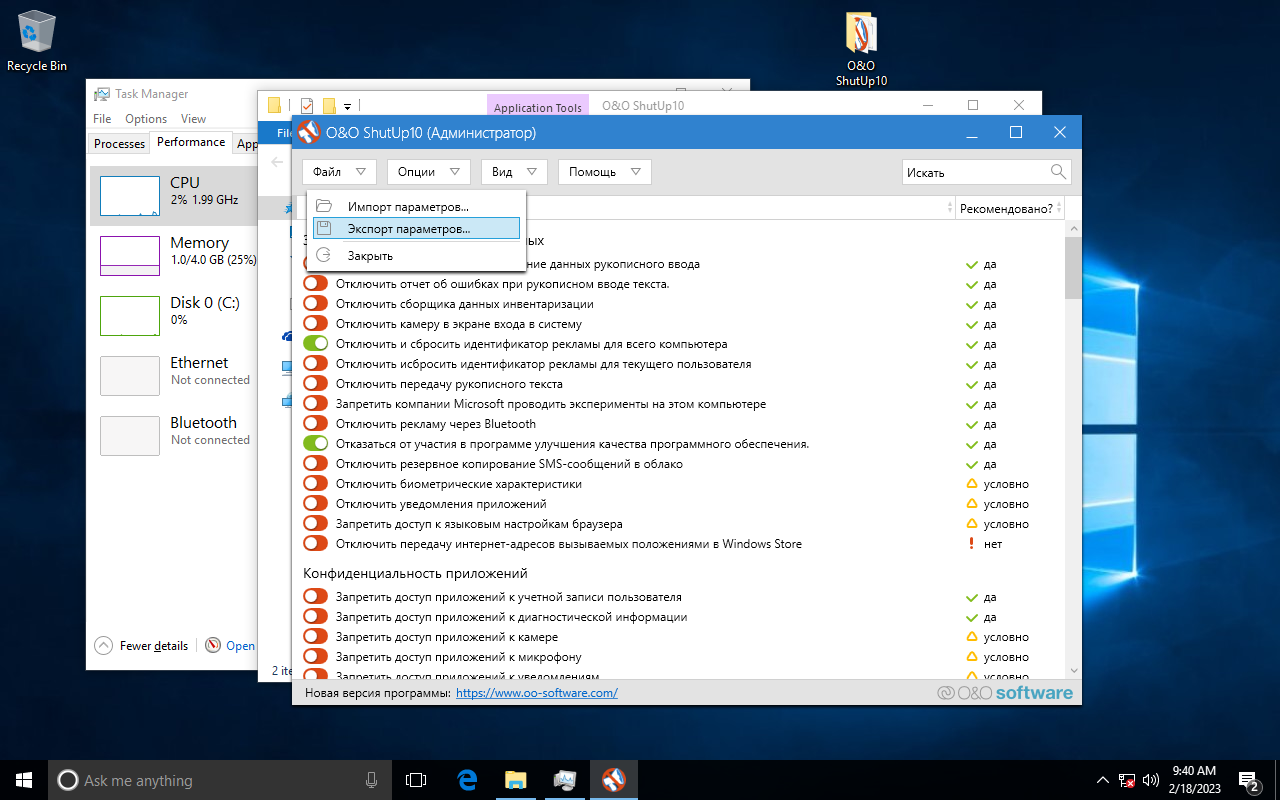Click the Task View taskbar icon

(416, 780)
